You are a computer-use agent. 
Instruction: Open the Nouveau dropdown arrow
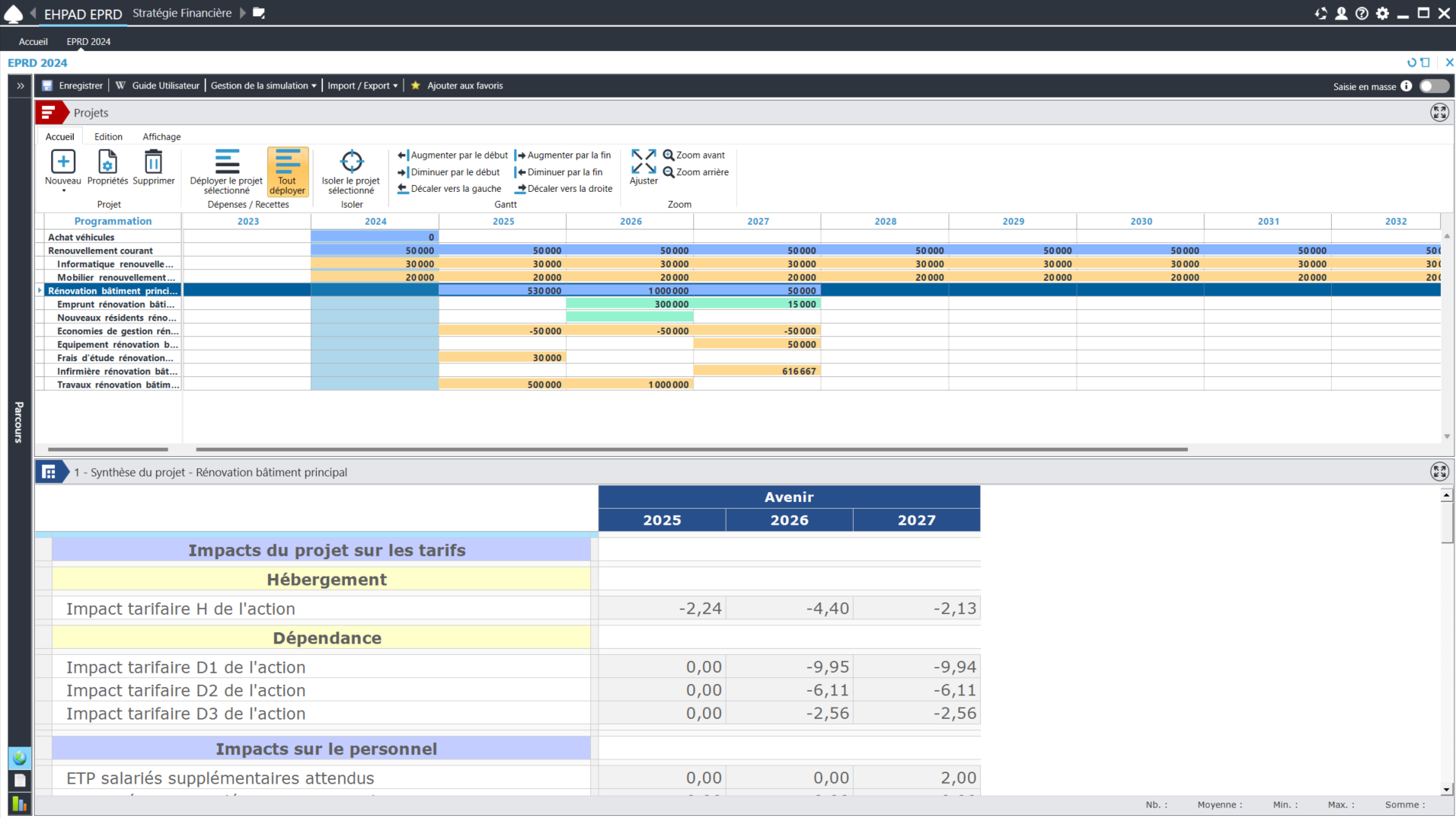63,191
